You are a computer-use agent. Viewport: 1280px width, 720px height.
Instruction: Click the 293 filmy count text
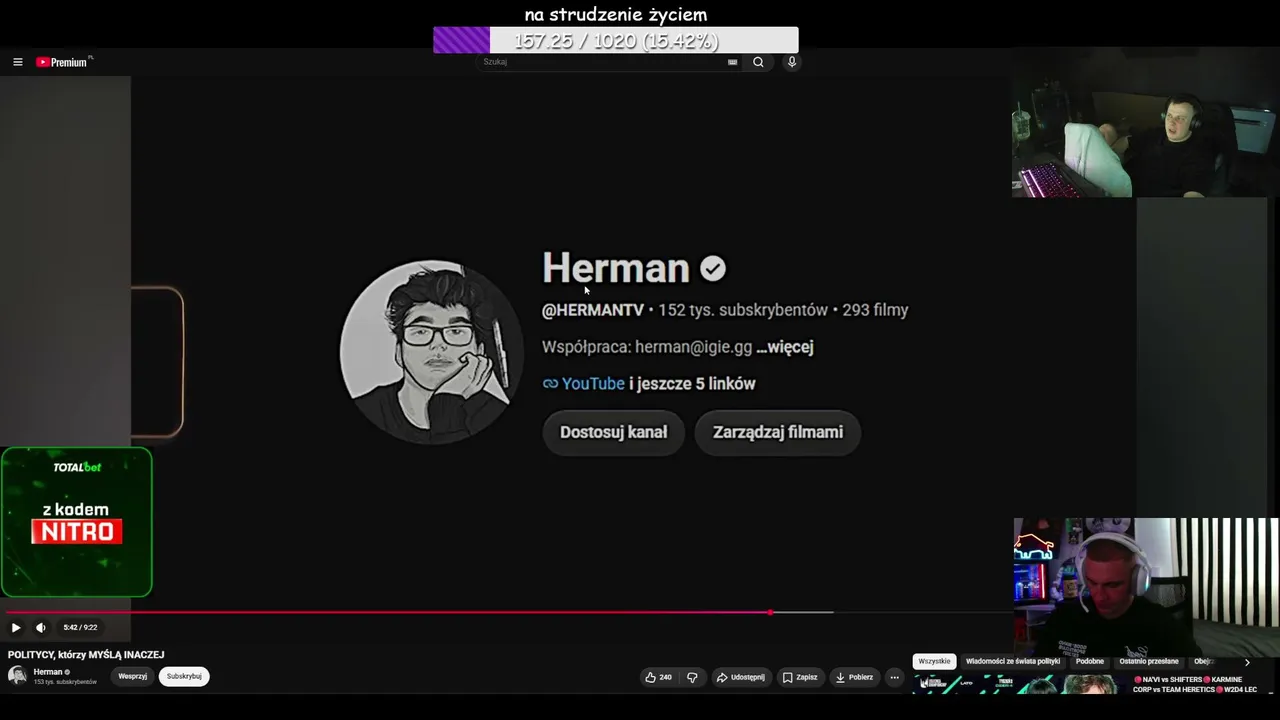tap(875, 310)
